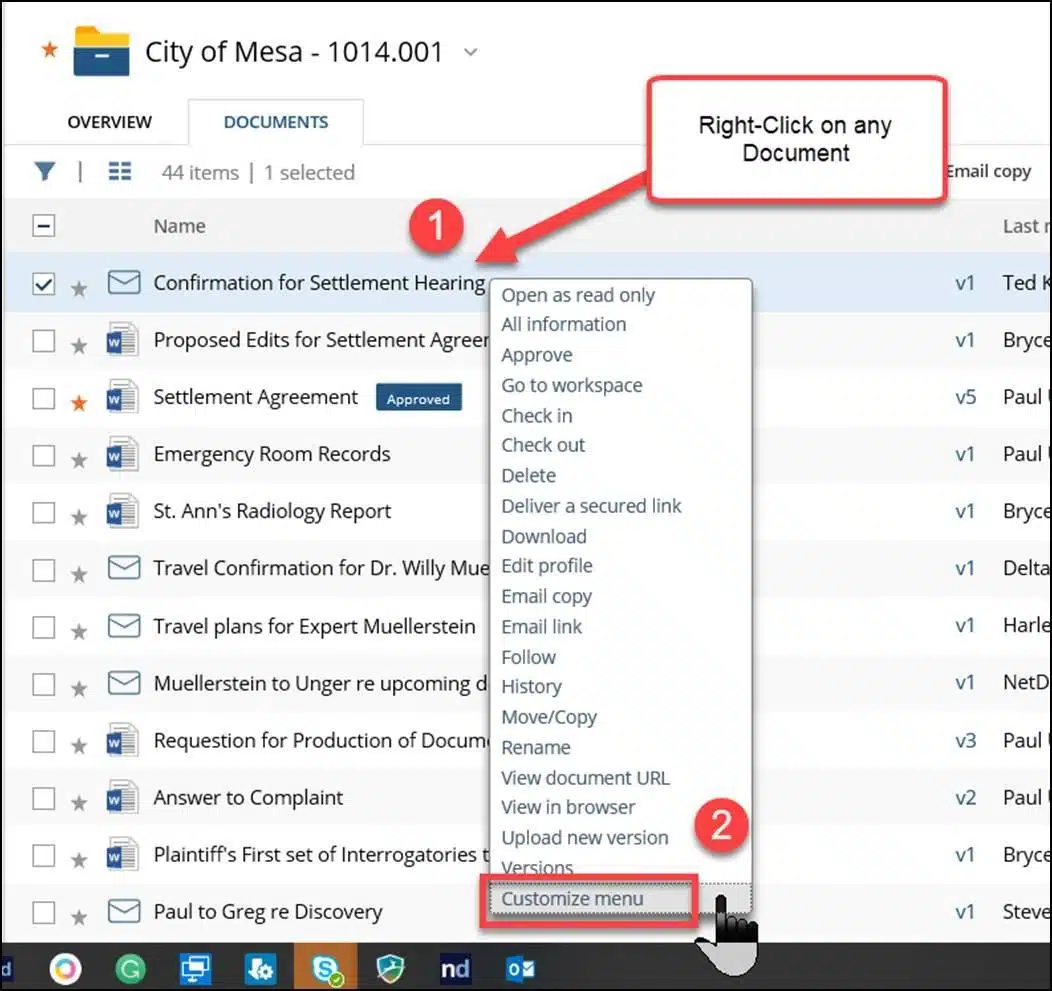This screenshot has height=991, width=1052.
Task: Star the Confirmation for Settlement Hearing document
Action: point(78,289)
